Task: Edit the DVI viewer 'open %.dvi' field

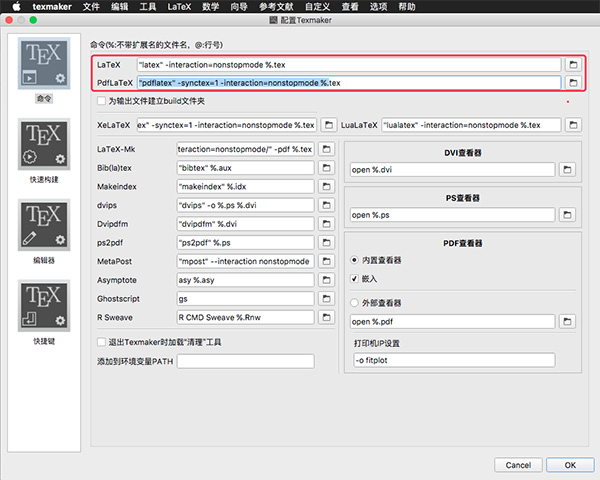Action: (453, 170)
